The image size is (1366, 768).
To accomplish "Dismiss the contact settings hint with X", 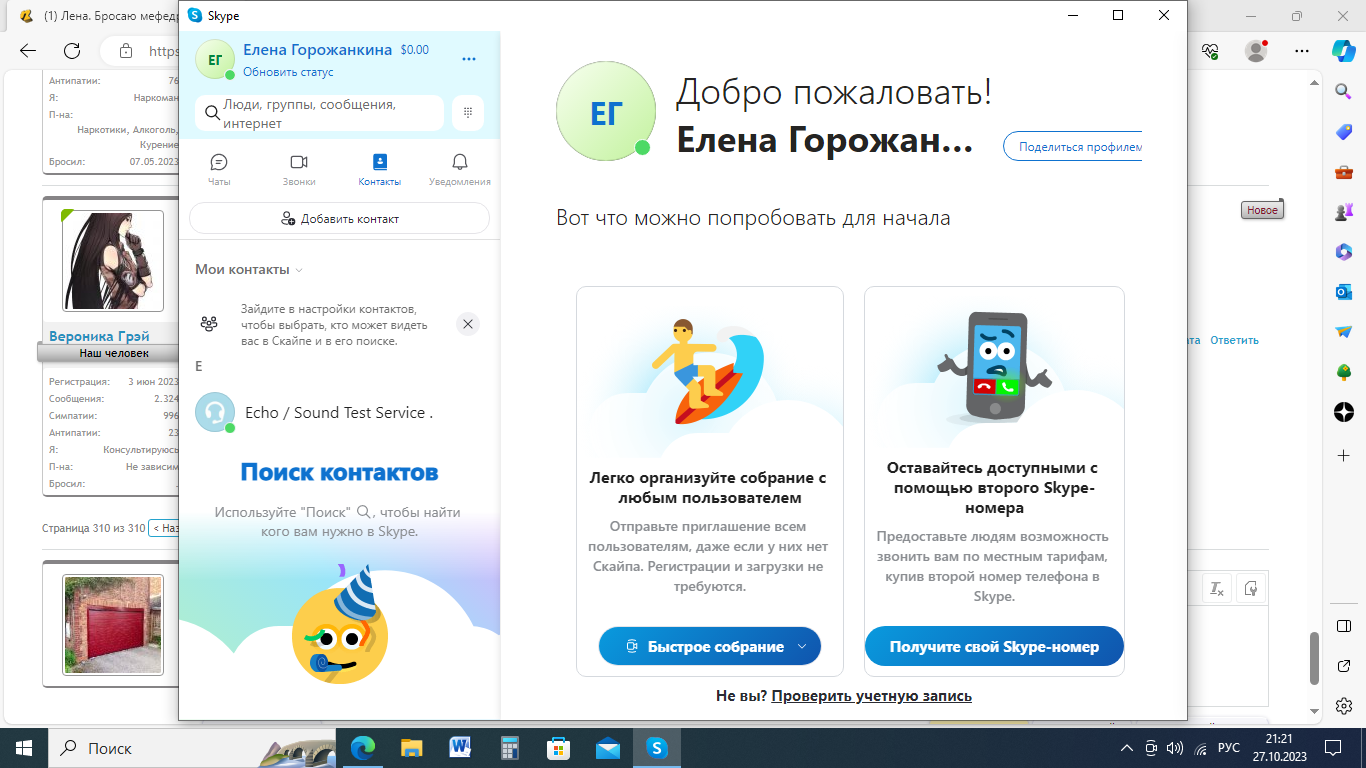I will [x=468, y=324].
